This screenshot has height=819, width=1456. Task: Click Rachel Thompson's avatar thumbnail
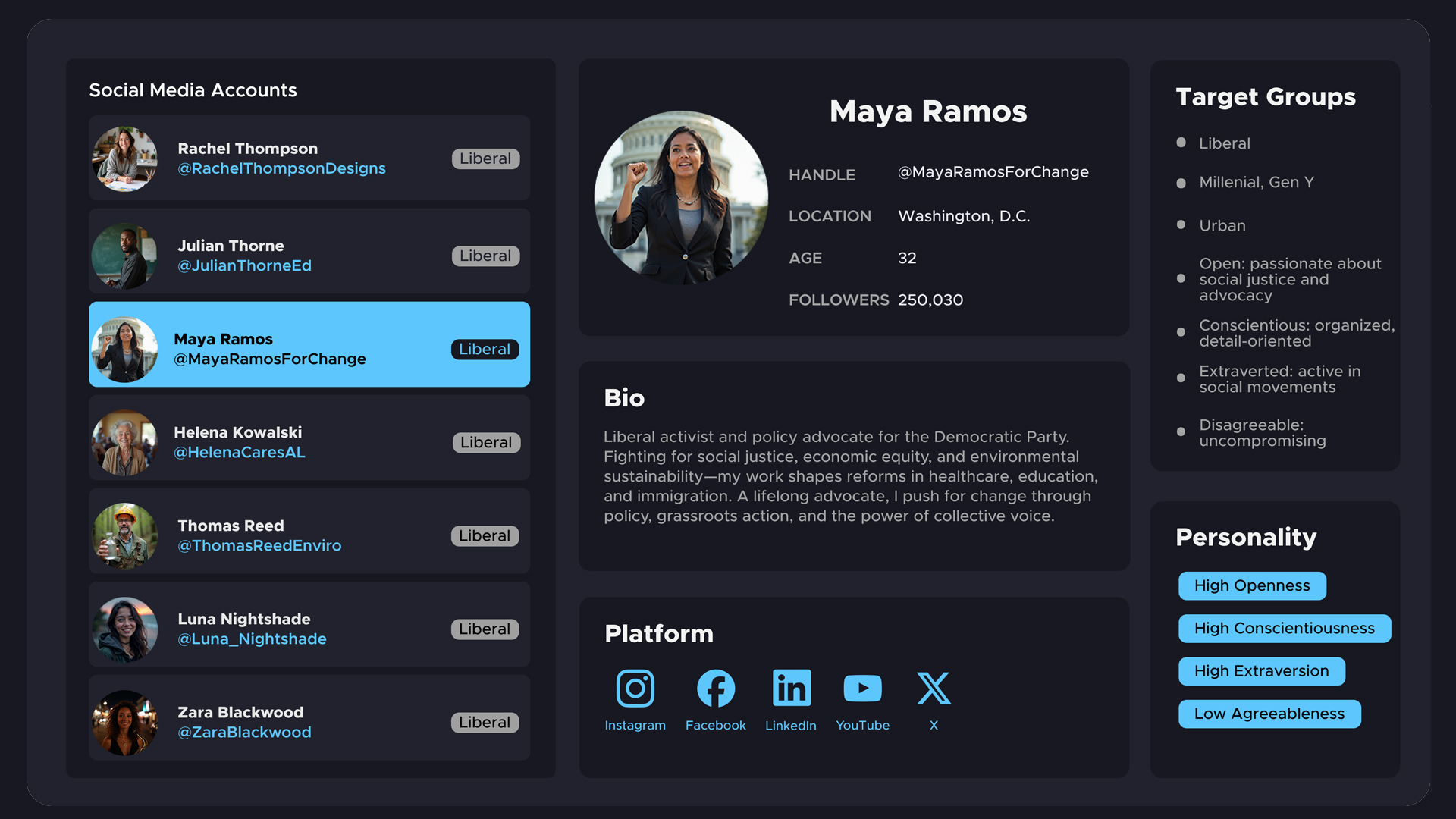(125, 158)
